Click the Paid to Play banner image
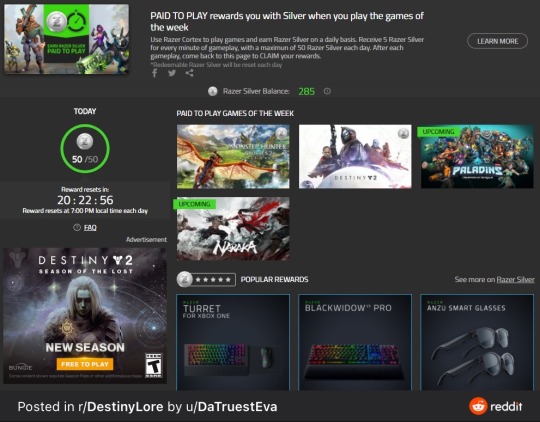Image resolution: width=540 pixels, height=422 pixels. (66, 39)
